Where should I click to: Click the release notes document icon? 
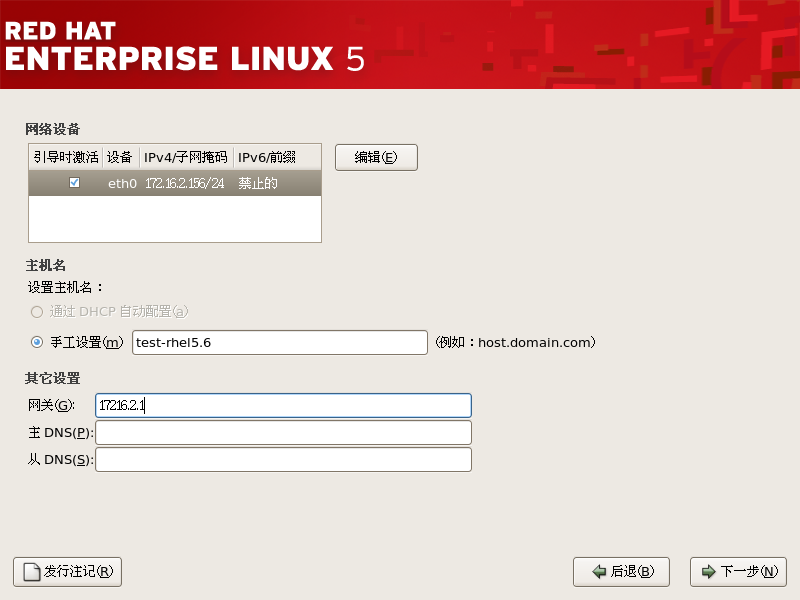pyautogui.click(x=32, y=572)
